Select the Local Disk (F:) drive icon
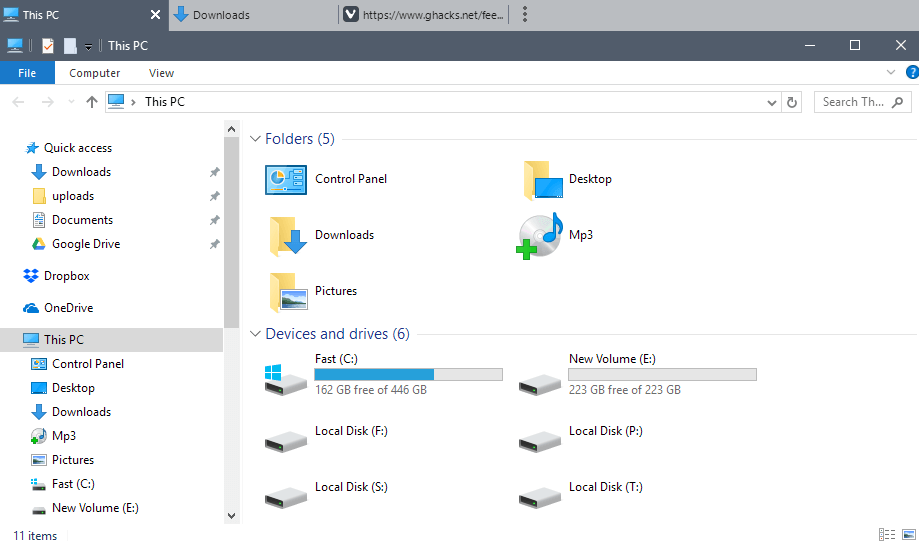Viewport: 919px width, 544px height. click(285, 441)
